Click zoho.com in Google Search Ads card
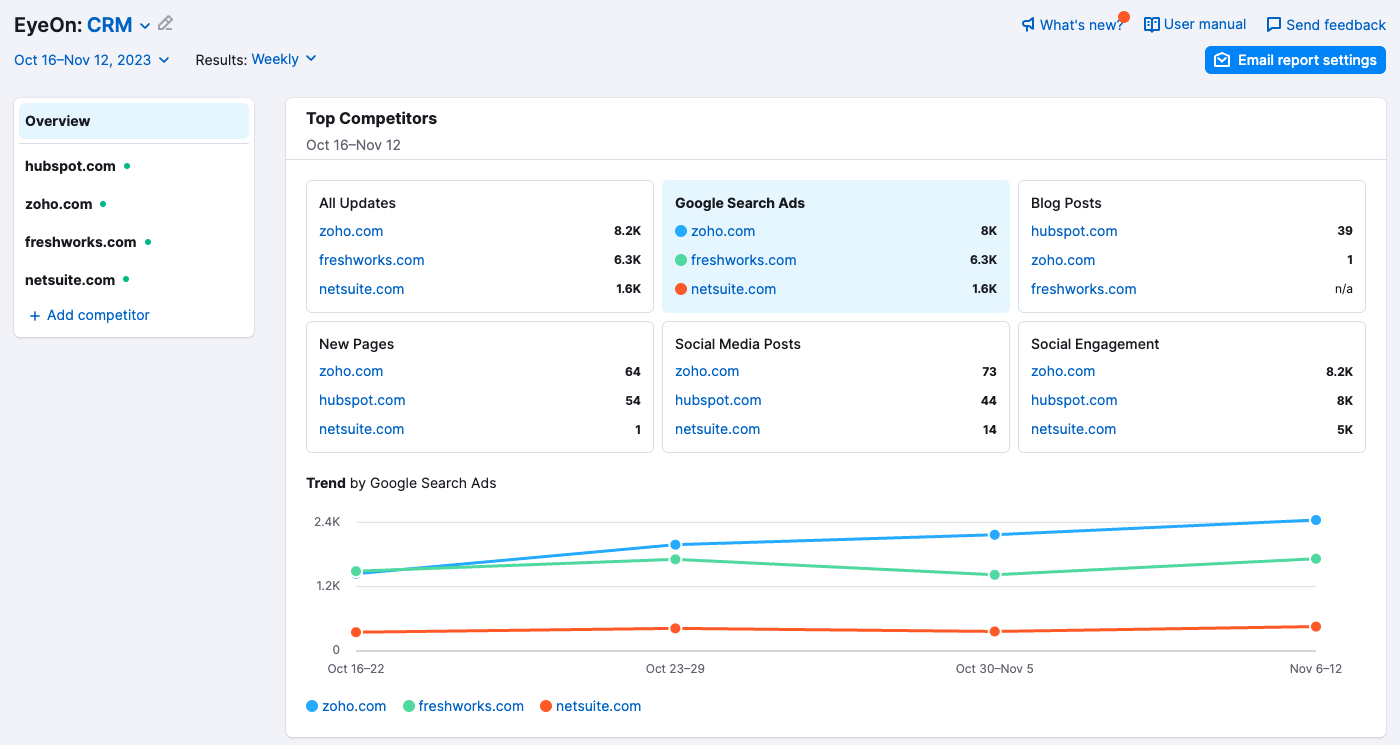The height and width of the screenshot is (745, 1400). (723, 231)
